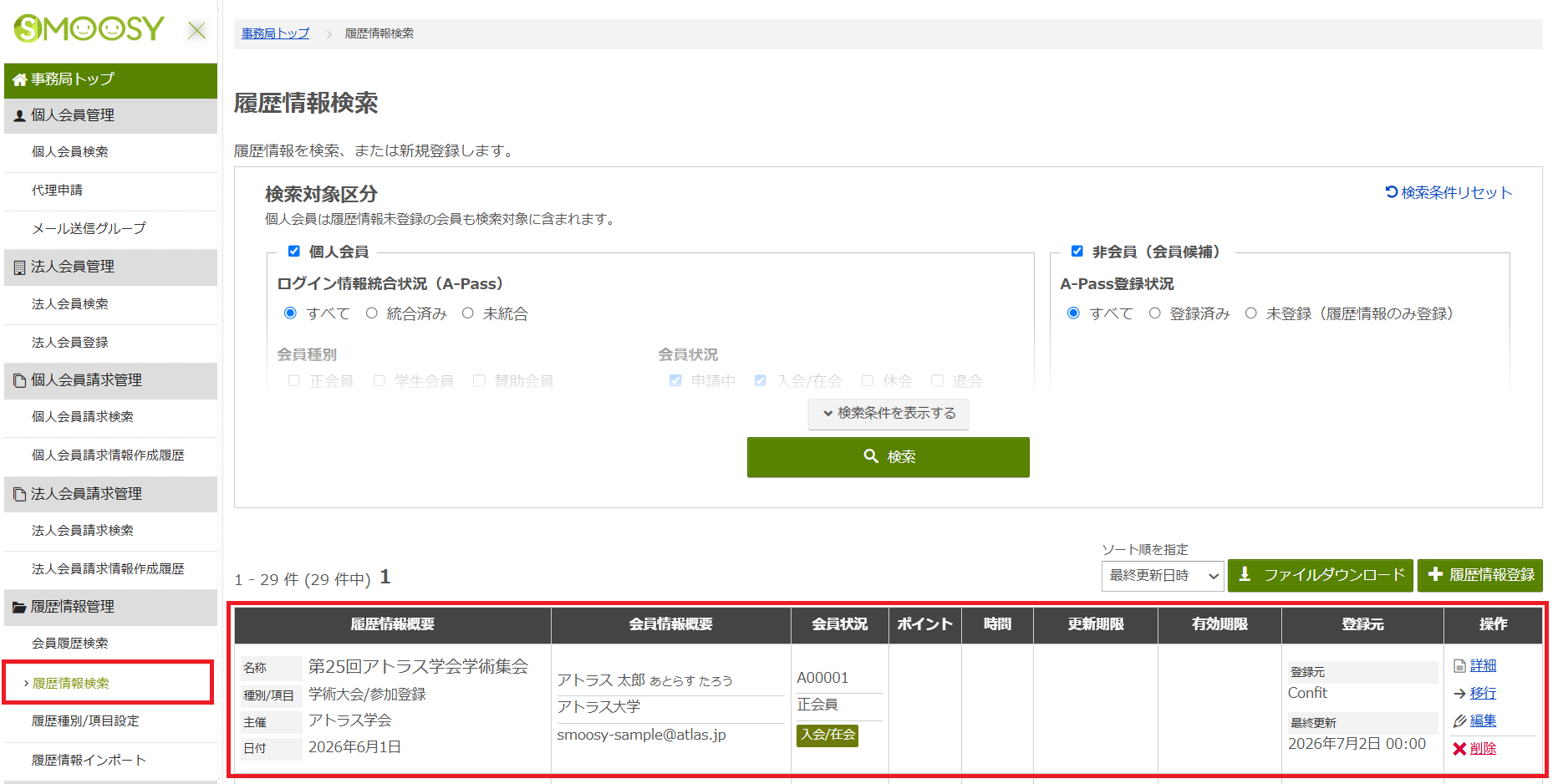Check the 学生会員 checkbox

[379, 381]
